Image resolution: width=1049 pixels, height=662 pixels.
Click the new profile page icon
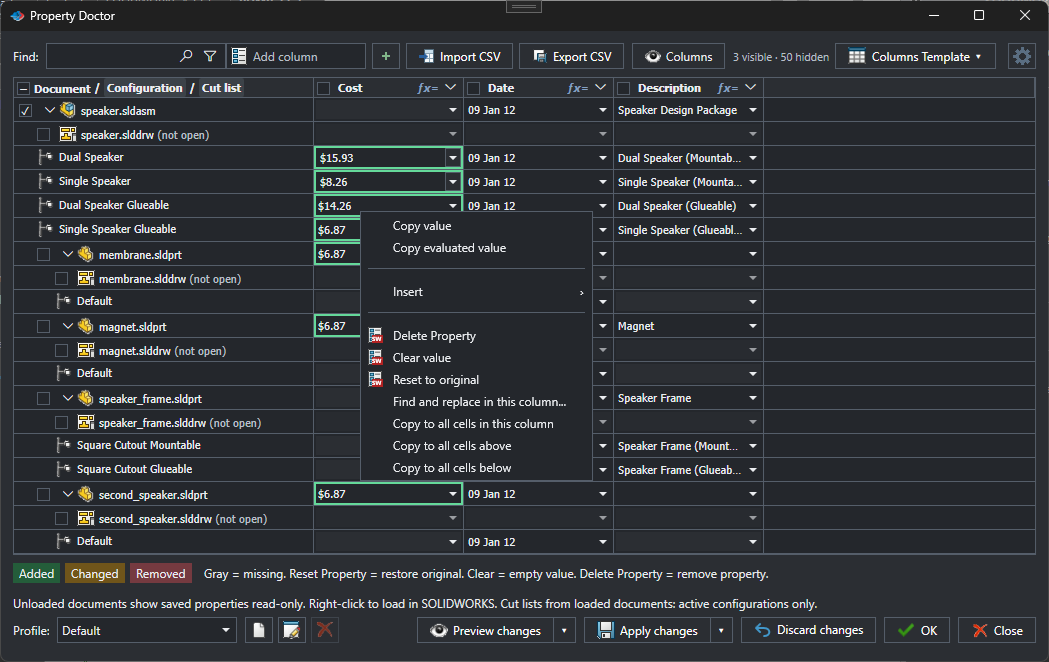(x=259, y=630)
